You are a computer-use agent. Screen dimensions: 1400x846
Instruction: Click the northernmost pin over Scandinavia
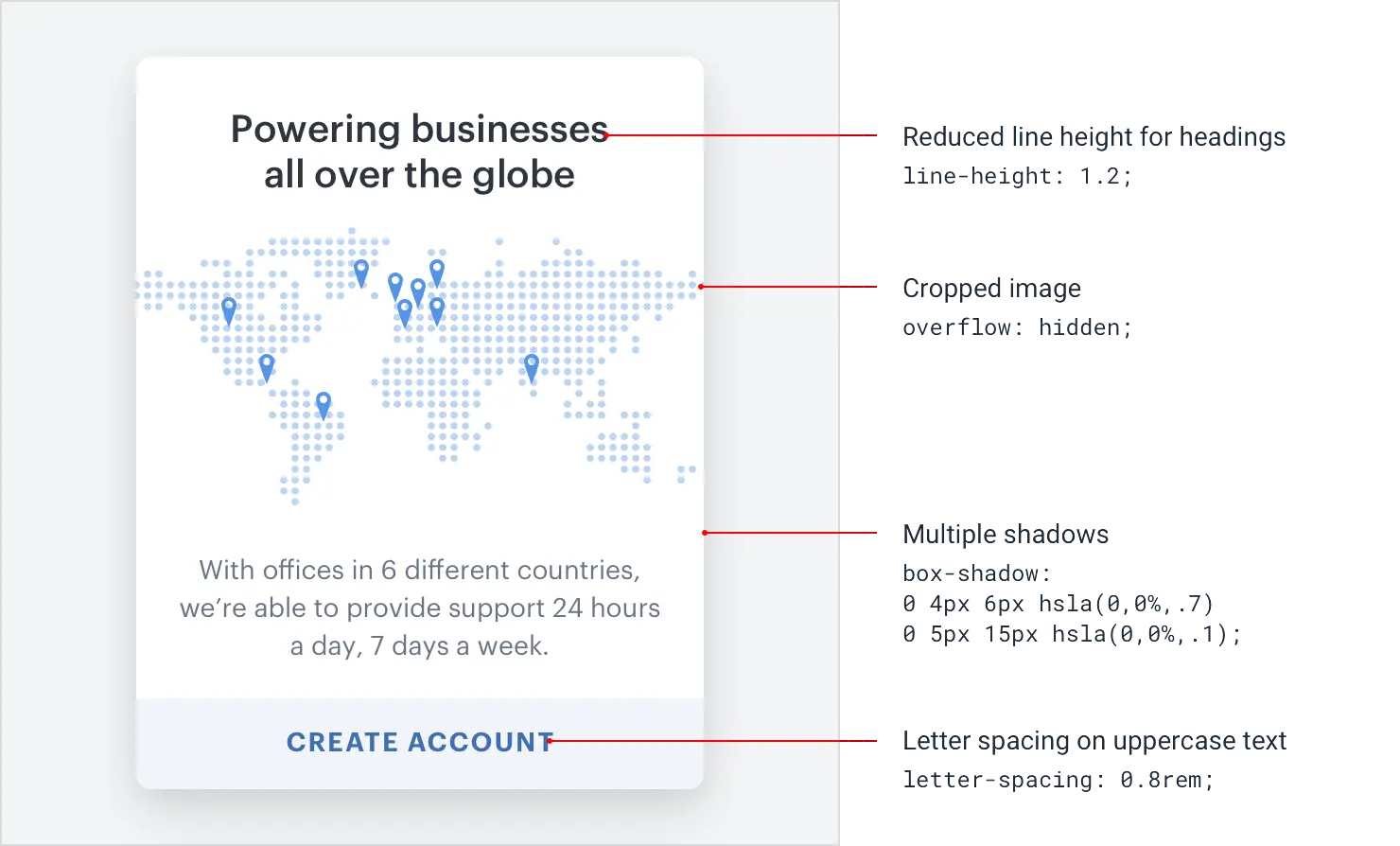[437, 272]
